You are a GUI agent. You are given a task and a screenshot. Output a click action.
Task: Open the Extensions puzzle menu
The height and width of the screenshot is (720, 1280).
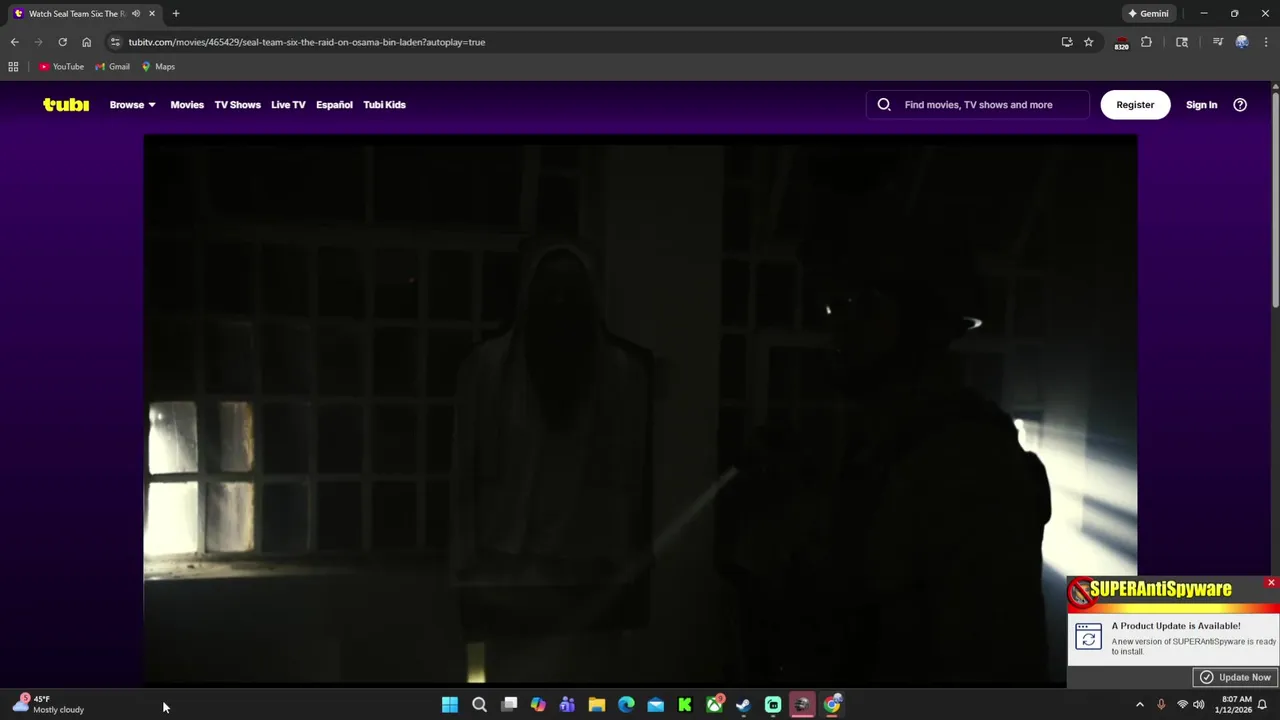[x=1146, y=42]
